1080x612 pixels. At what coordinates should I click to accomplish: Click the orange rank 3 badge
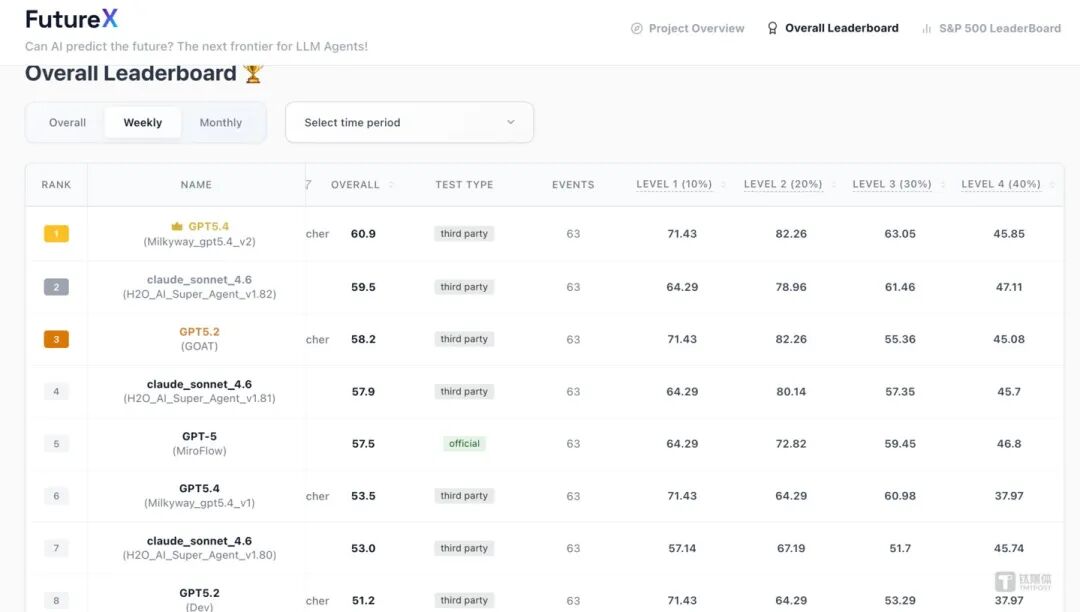click(x=56, y=340)
